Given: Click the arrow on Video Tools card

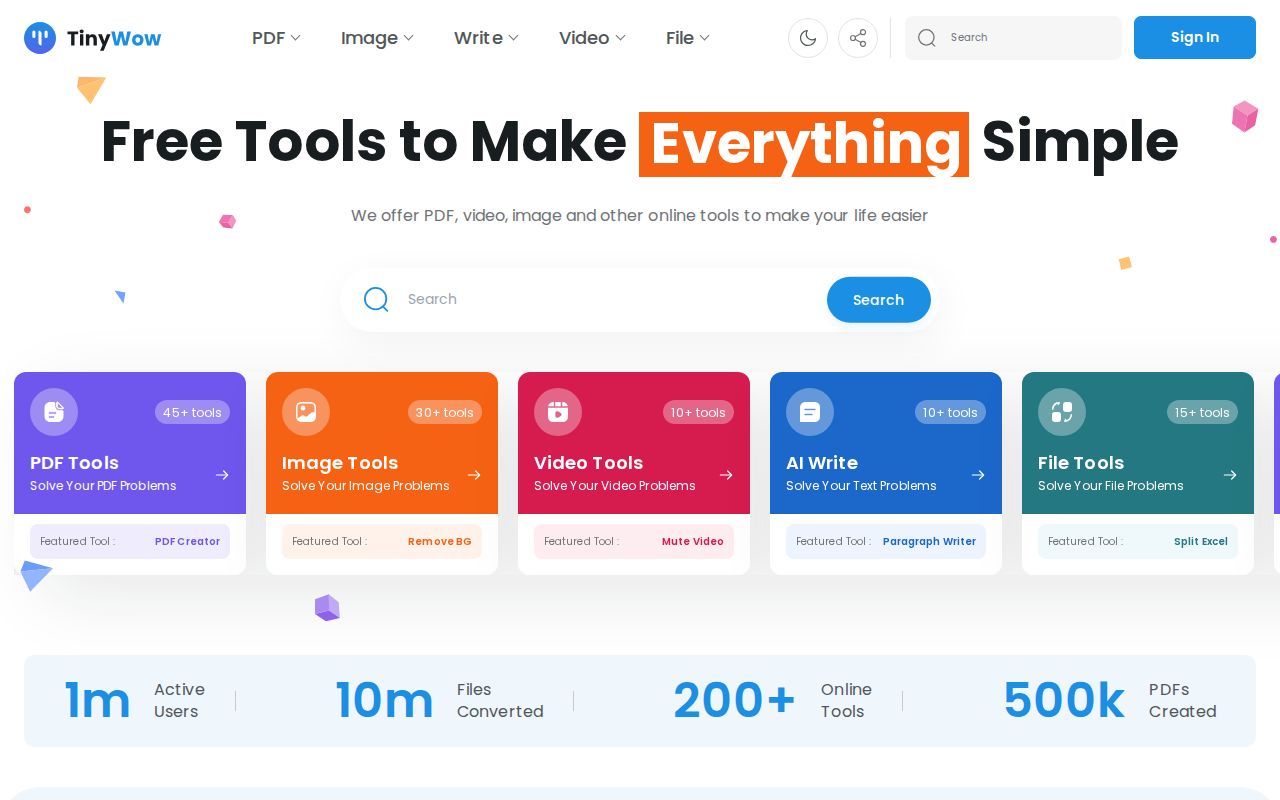Looking at the screenshot, I should tap(726, 475).
